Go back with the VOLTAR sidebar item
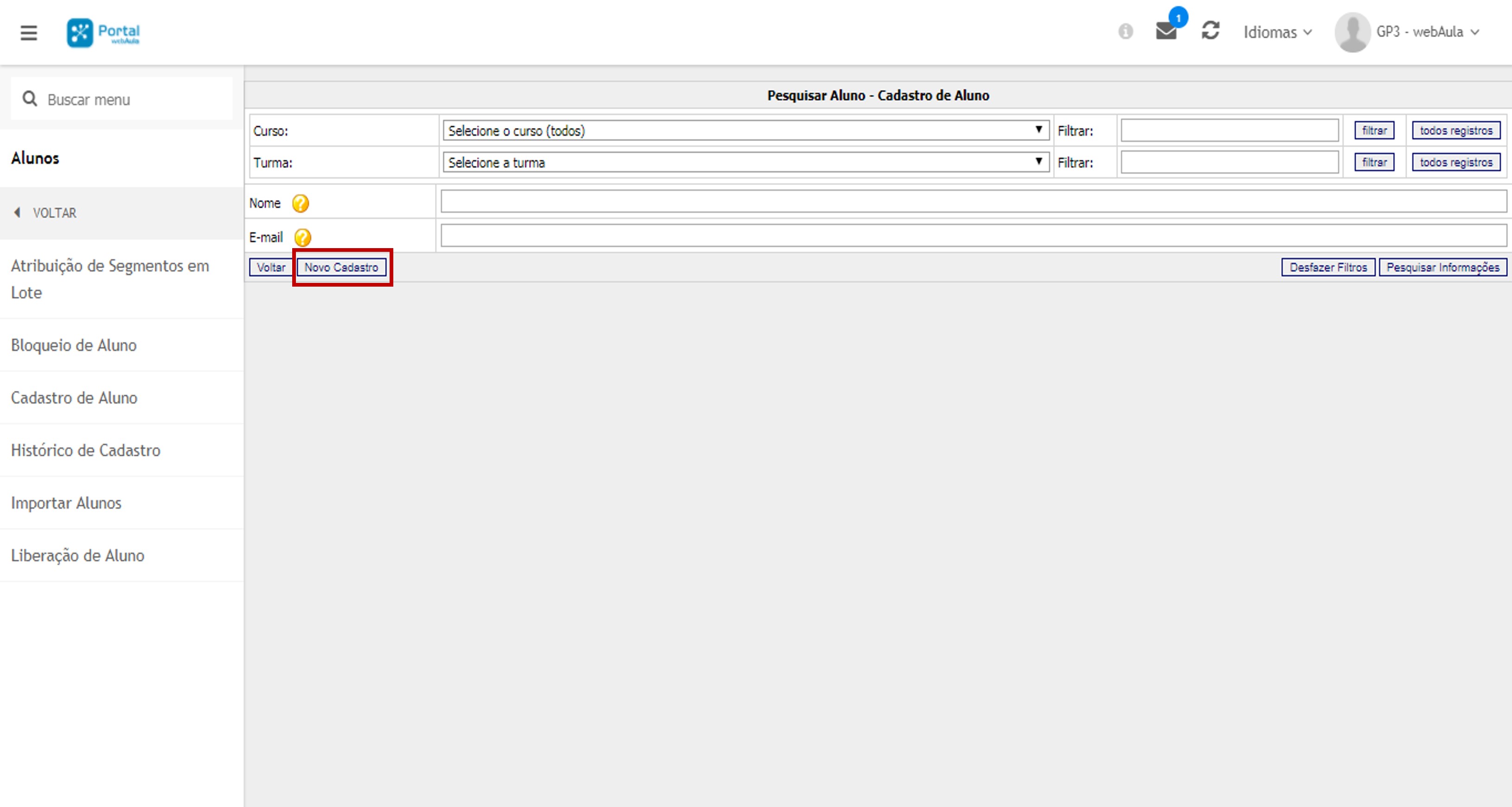 54,213
